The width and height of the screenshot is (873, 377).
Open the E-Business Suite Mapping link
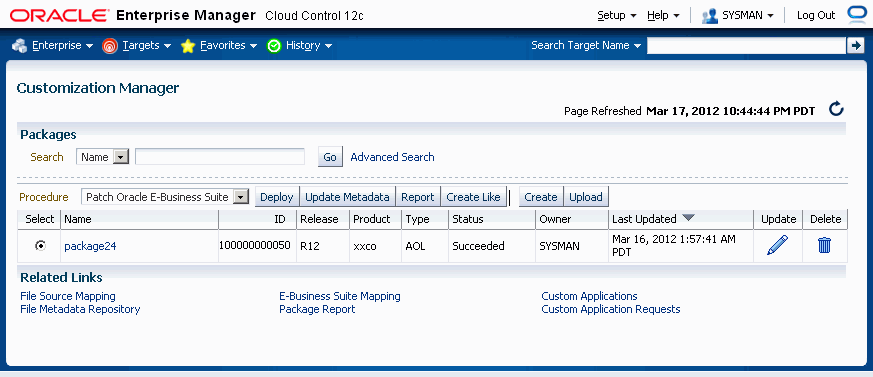tap(340, 296)
